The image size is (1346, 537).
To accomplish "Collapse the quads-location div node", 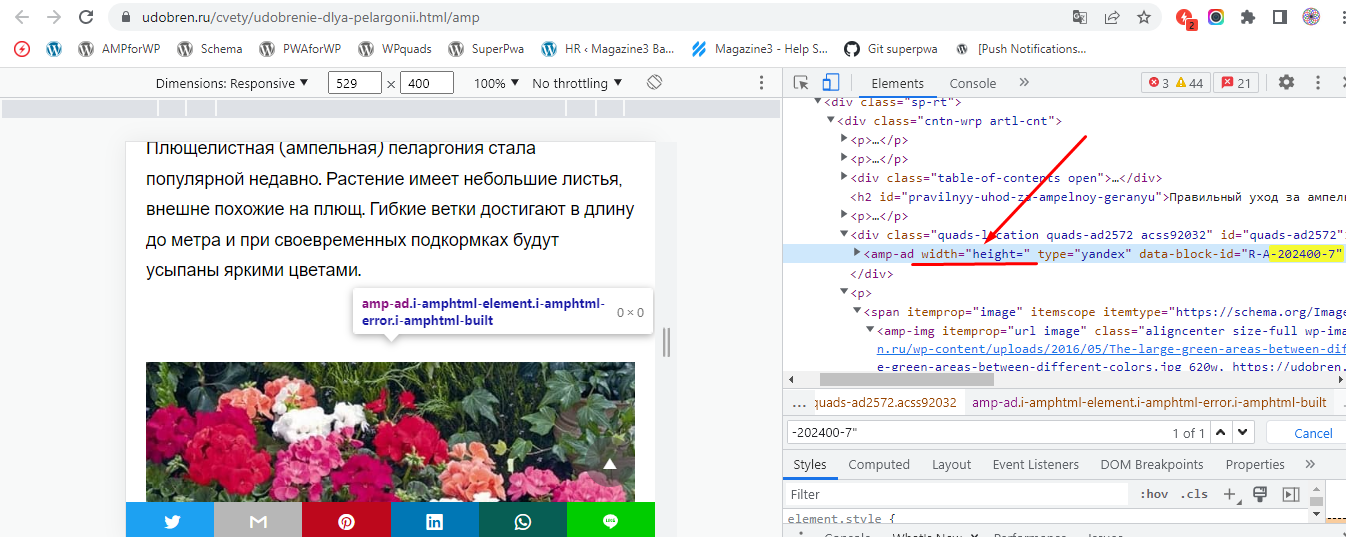I will point(843,235).
